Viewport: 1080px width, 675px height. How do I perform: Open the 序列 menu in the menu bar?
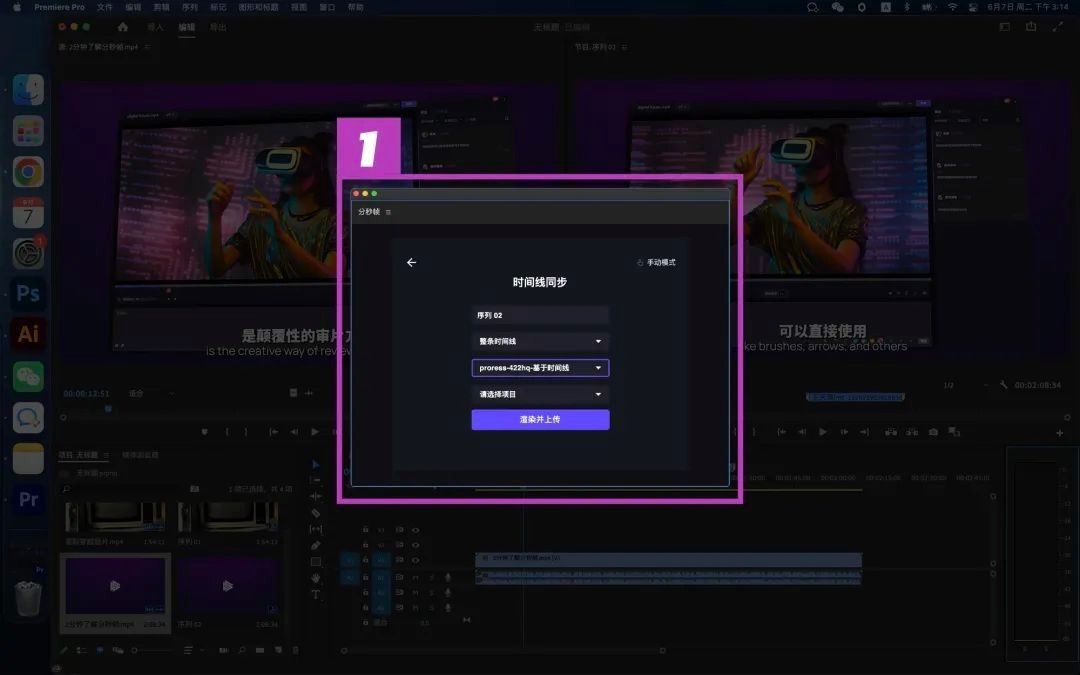point(189,7)
